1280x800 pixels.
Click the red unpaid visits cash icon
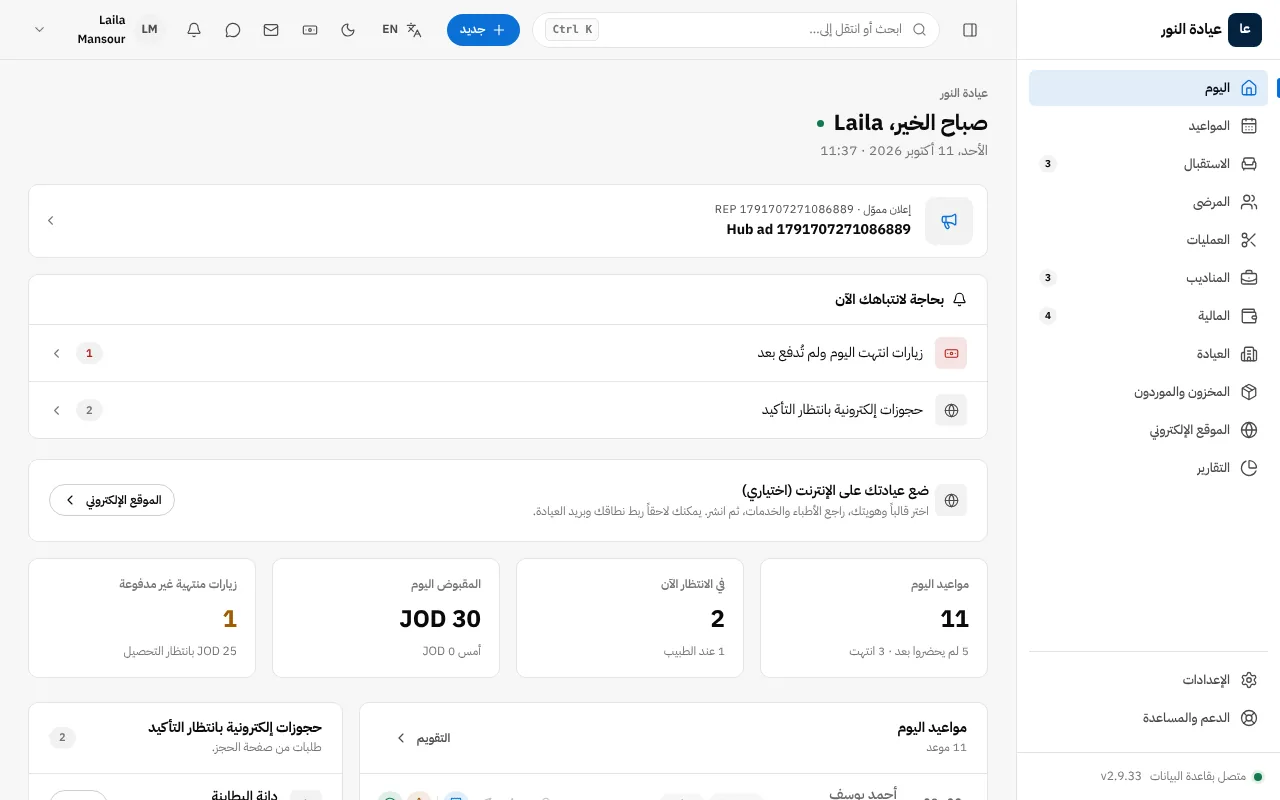[x=951, y=353]
